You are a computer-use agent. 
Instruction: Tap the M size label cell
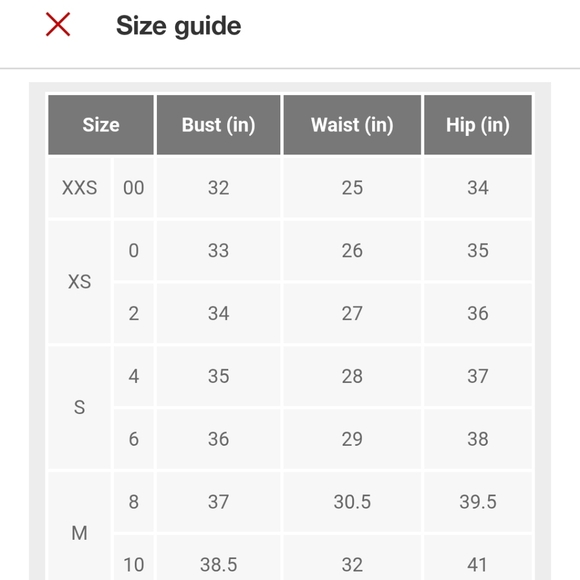click(x=79, y=526)
